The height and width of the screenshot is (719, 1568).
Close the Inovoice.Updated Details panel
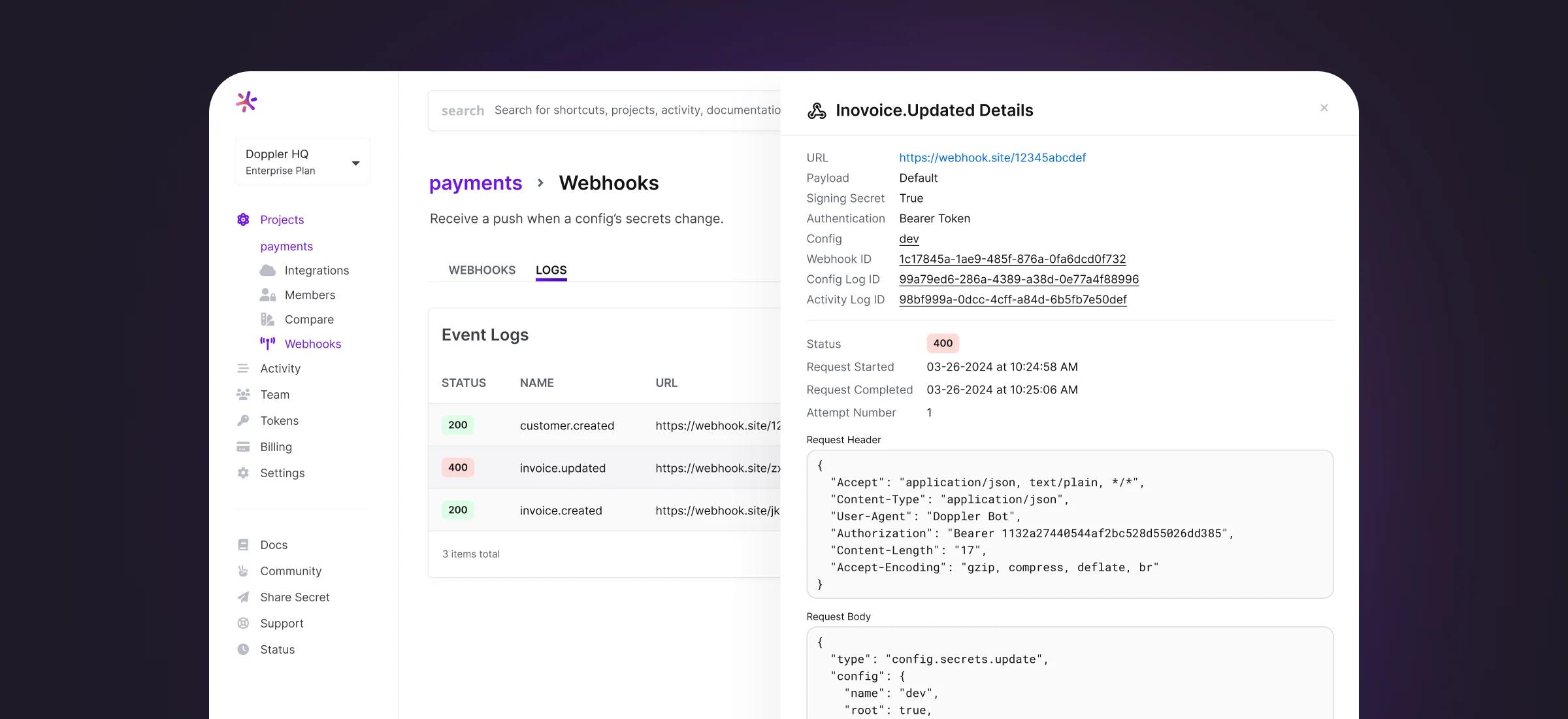(1324, 109)
